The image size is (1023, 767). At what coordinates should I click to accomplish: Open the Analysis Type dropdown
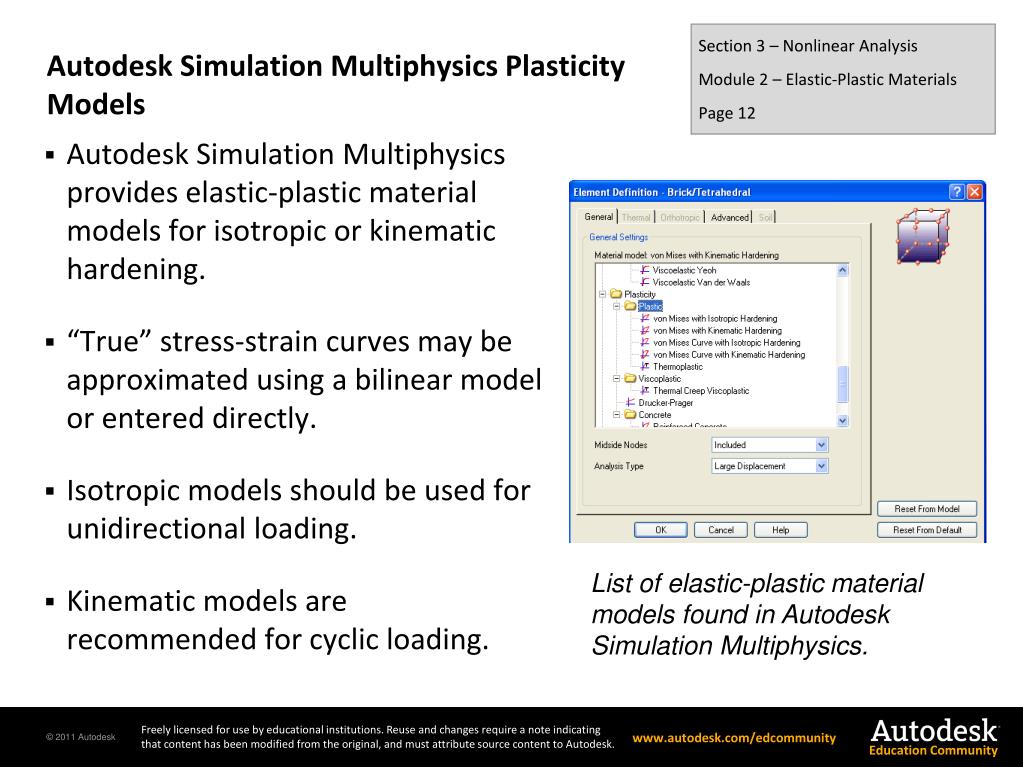coord(822,466)
